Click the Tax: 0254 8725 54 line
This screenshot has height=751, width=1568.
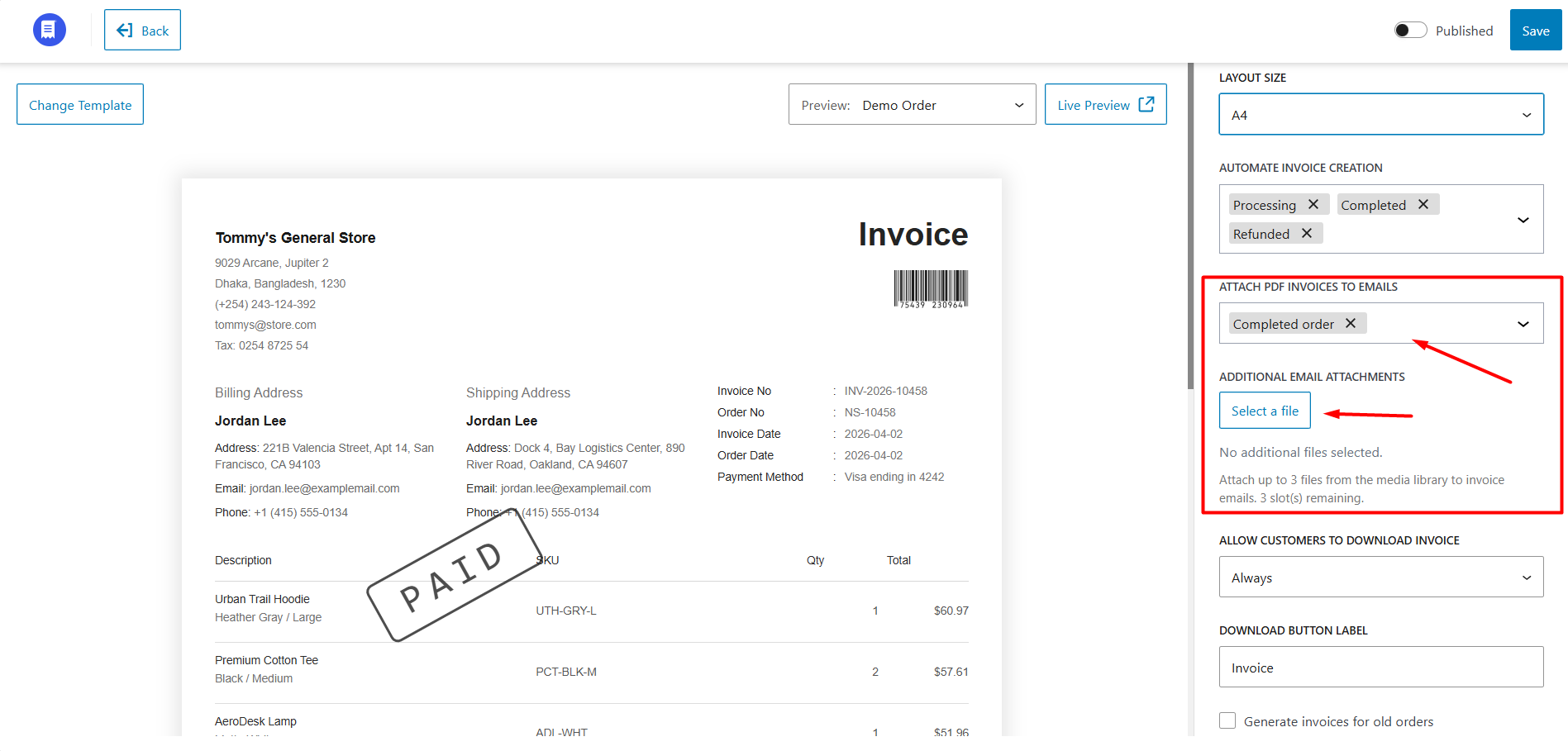pyautogui.click(x=261, y=345)
